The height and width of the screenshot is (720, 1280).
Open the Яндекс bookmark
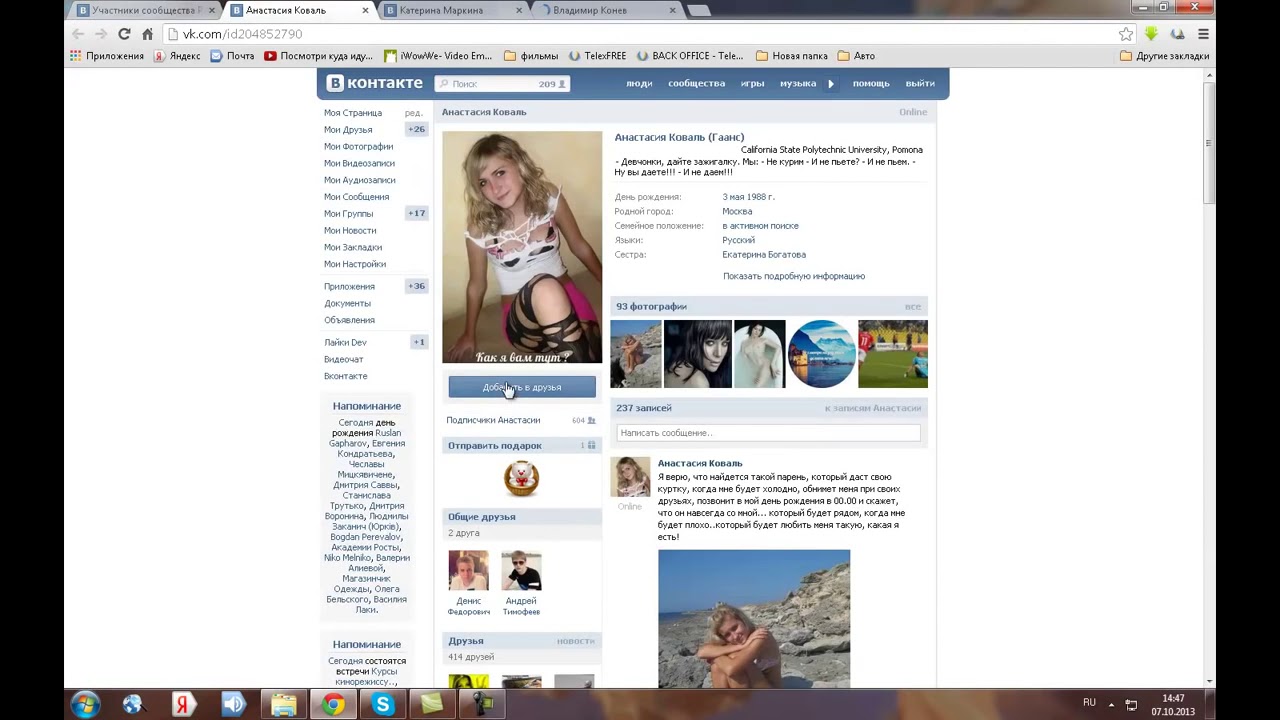(x=177, y=56)
